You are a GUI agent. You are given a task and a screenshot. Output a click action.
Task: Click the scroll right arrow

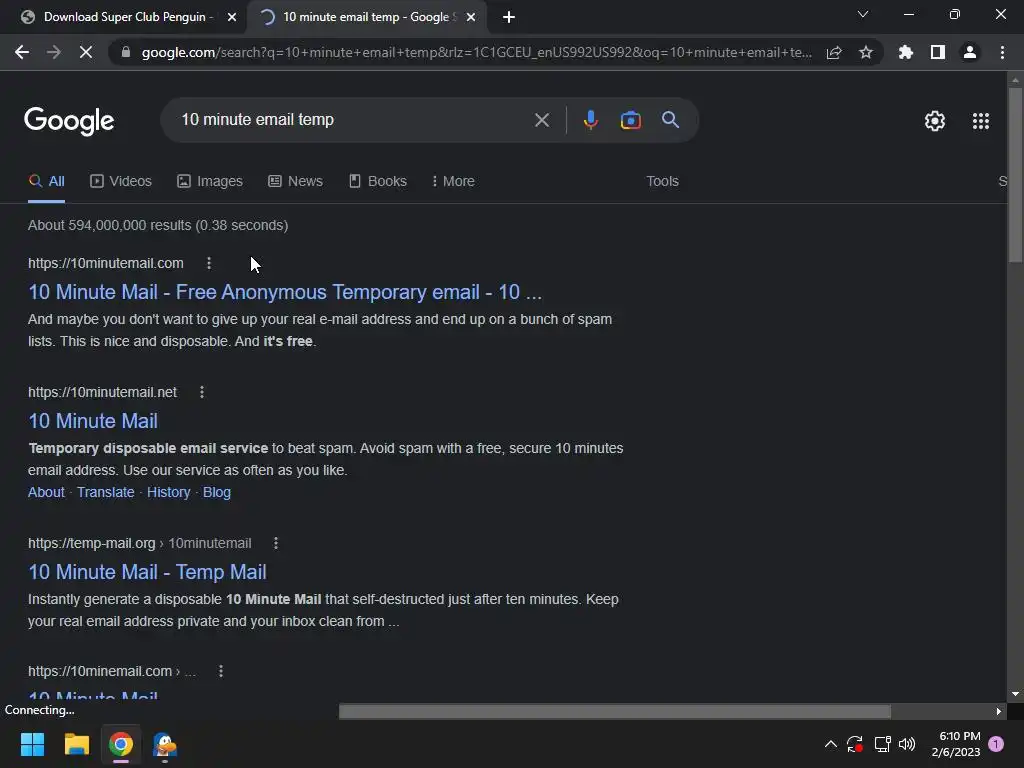click(999, 711)
